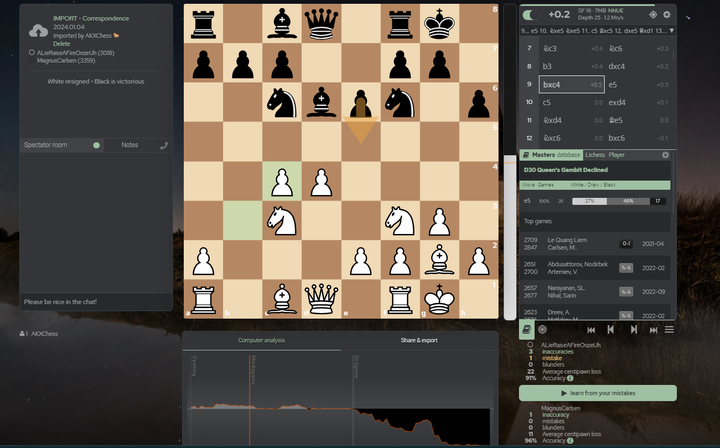Open the Share & export tab
The width and height of the screenshot is (720, 448).
click(x=419, y=340)
